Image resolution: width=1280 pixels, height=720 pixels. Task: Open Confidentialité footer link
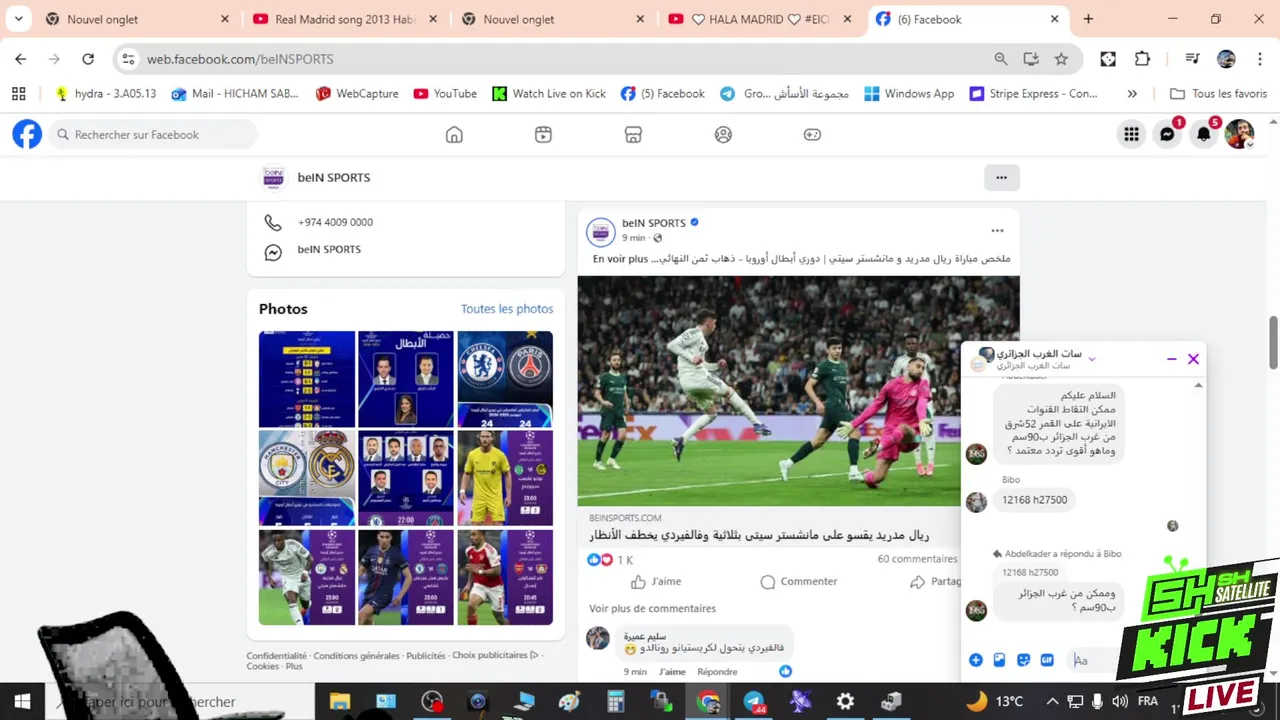[x=276, y=656]
